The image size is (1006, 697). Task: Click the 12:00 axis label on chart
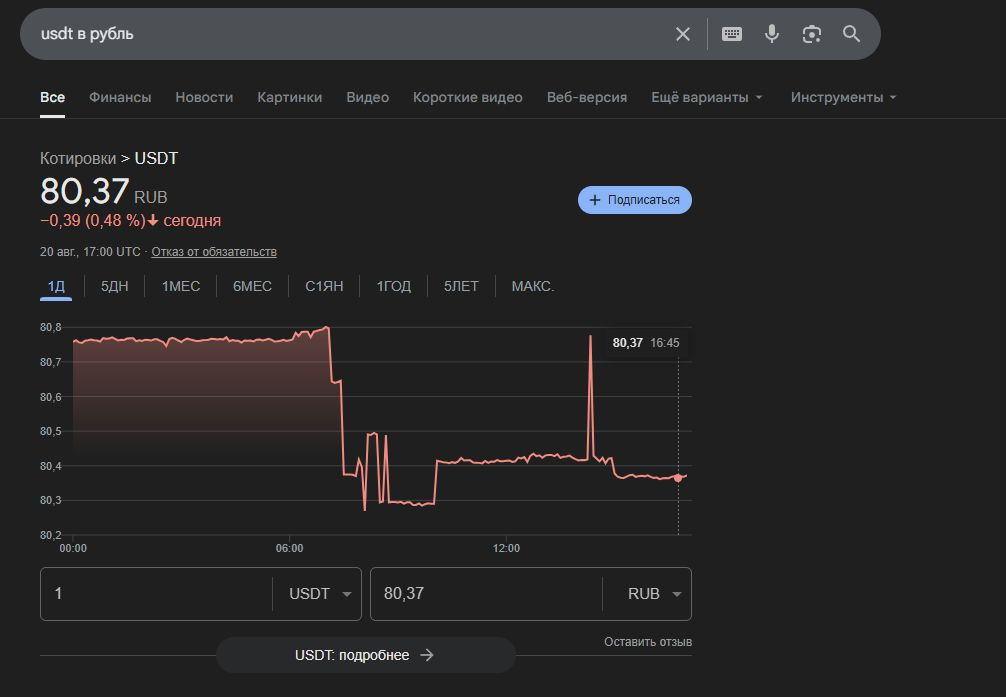[x=506, y=548]
